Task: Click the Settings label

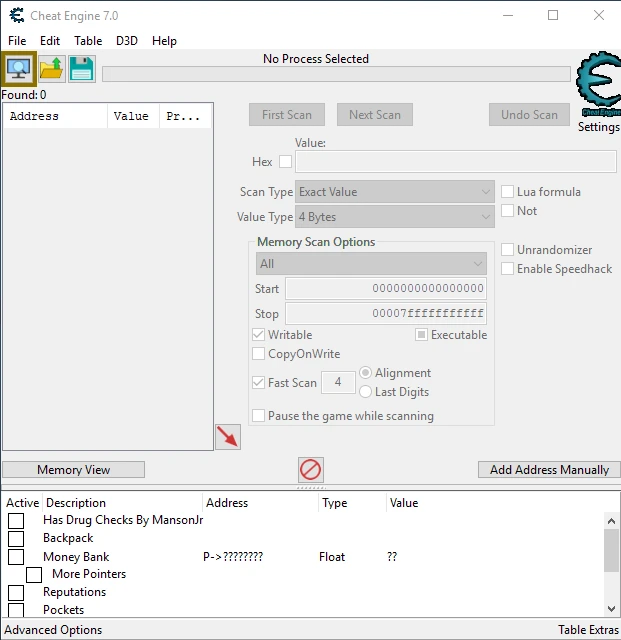Action: click(x=599, y=127)
